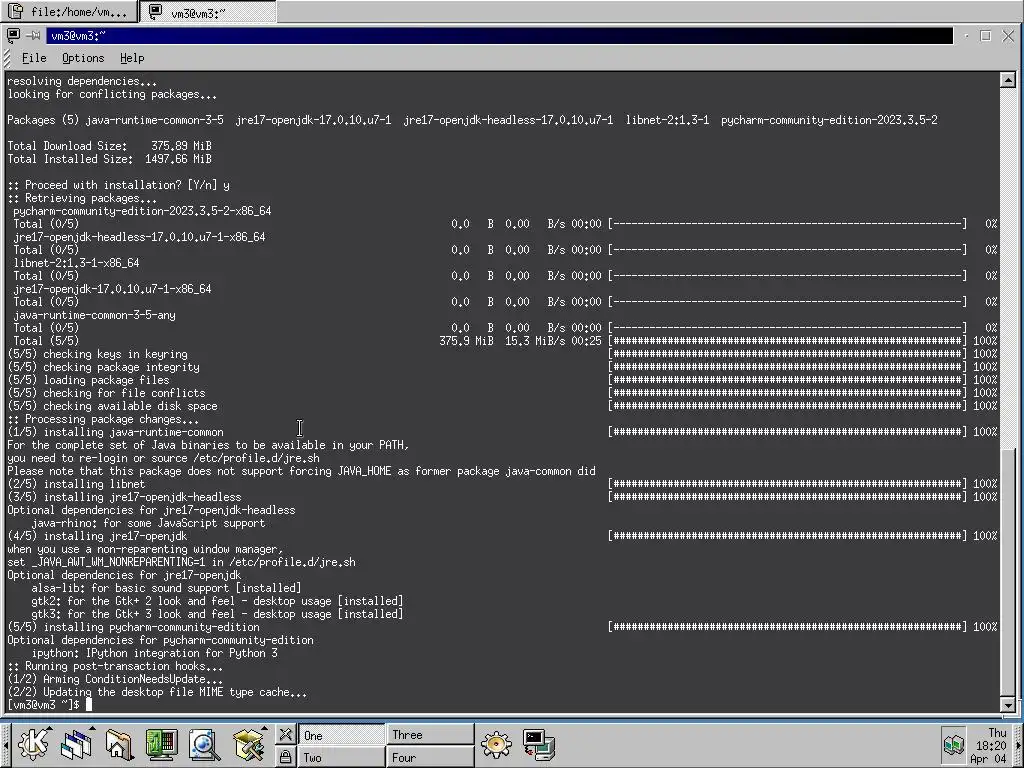Click 'java-rhino: for some JavaScript support' line
Screen dimensions: 1024x768
tap(148, 523)
